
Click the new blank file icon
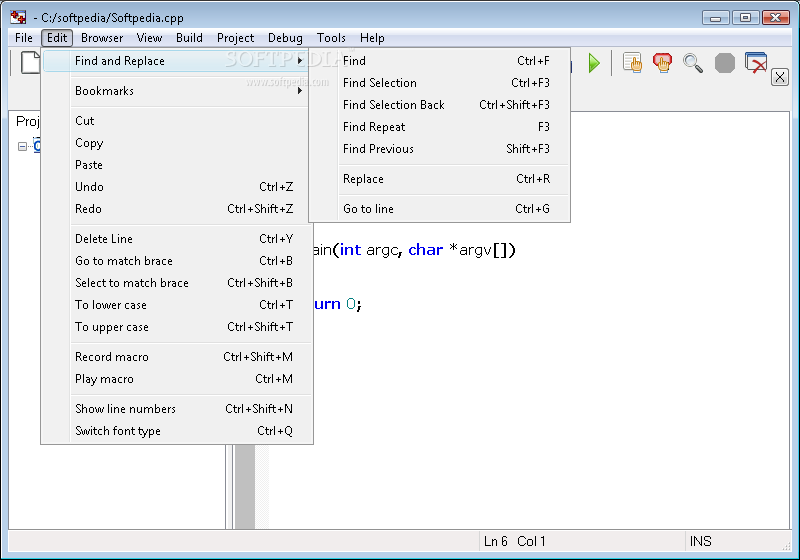pos(30,63)
